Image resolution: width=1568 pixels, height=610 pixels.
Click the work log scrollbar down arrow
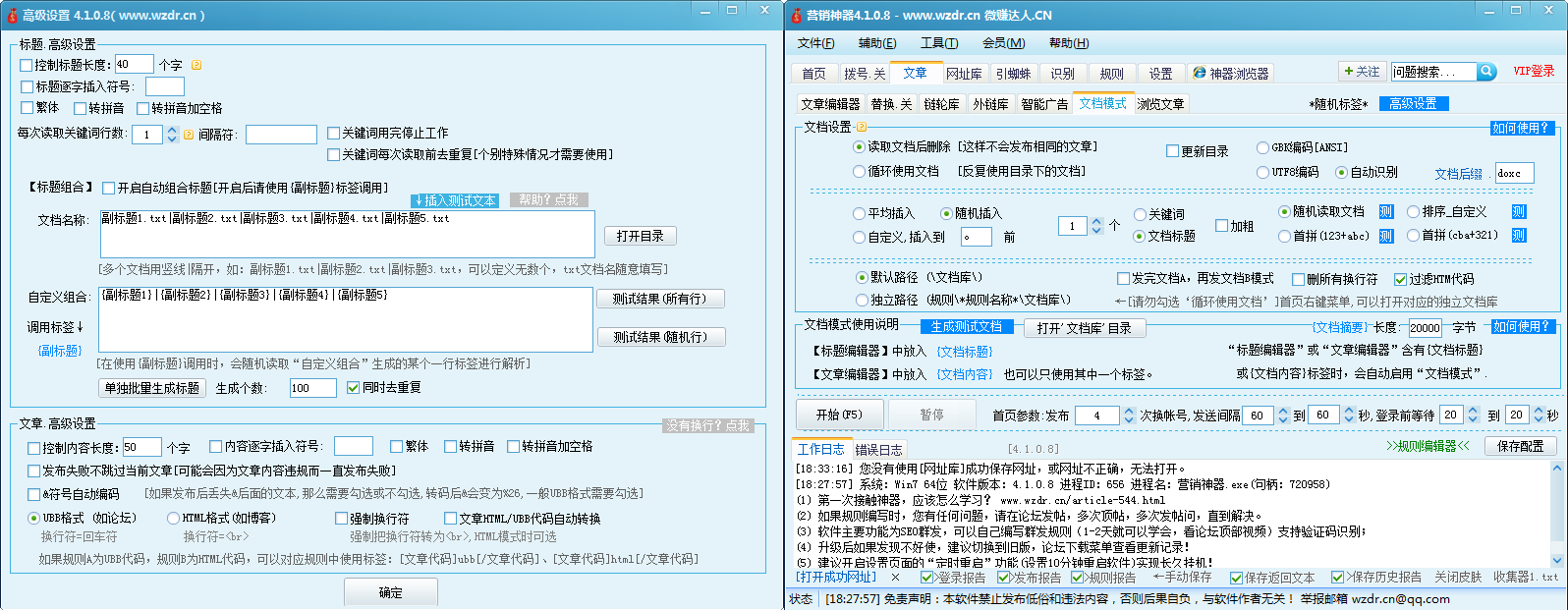tap(1555, 561)
